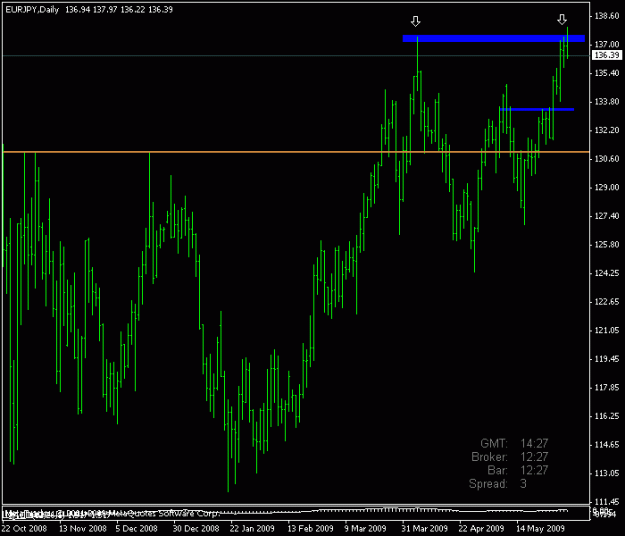This screenshot has width=625, height=536.
Task: Click the 130.60 price axis label
Action: click(x=607, y=159)
